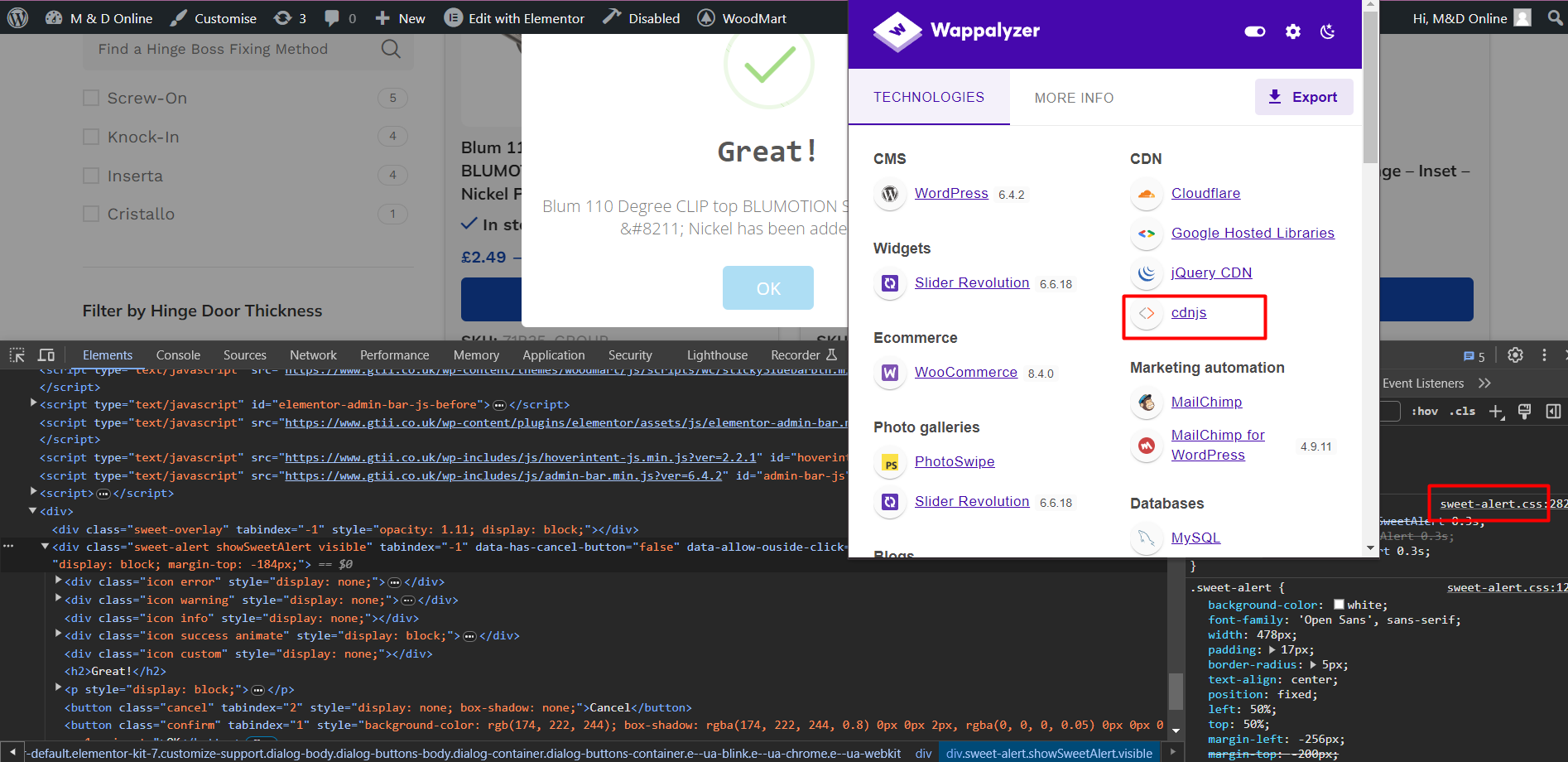Switch to the Lighthouse tab in DevTools
Viewport: 1568px width, 762px height.
coord(717,354)
